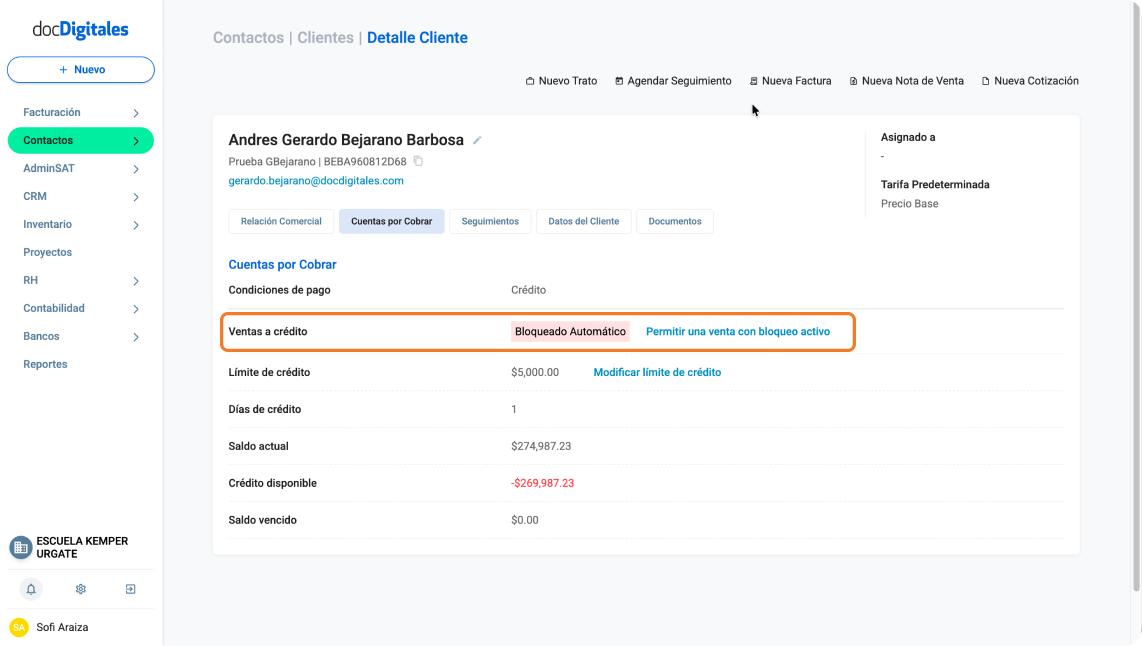Click the page icon of Nueva Cotización
The image size is (1142, 646).
click(x=985, y=81)
